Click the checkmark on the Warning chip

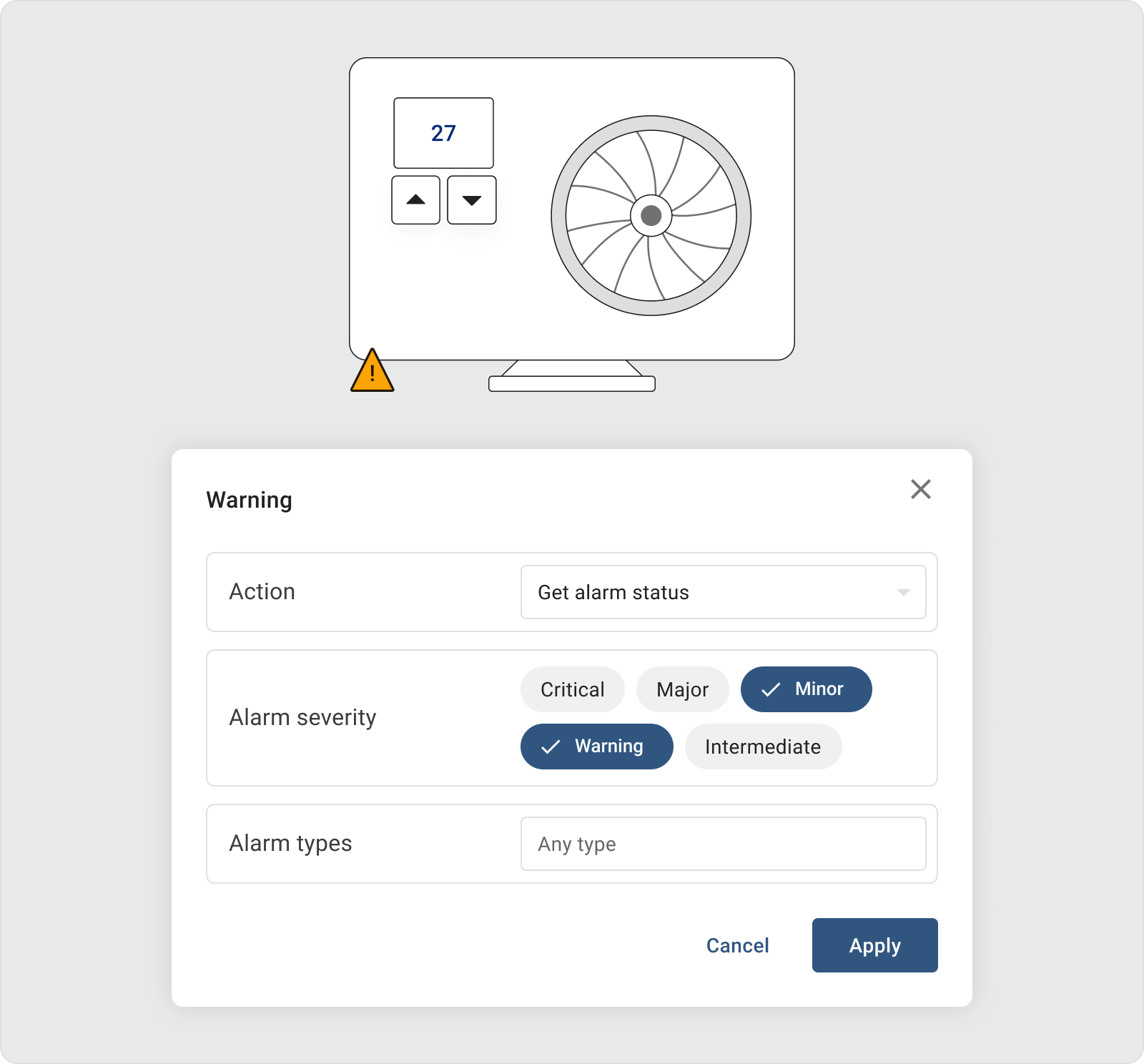(550, 747)
